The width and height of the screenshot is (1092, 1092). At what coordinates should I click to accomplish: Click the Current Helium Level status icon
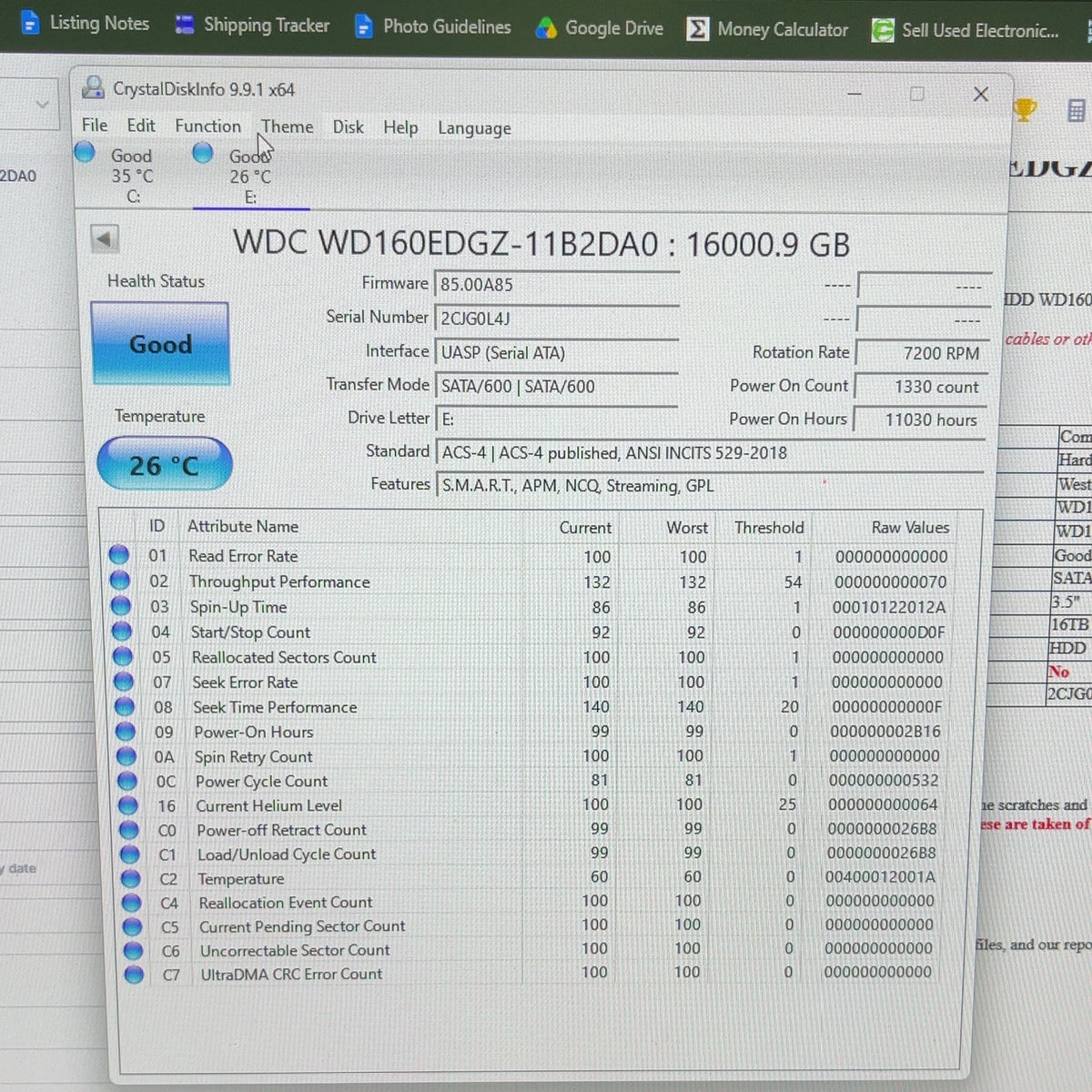click(x=127, y=804)
